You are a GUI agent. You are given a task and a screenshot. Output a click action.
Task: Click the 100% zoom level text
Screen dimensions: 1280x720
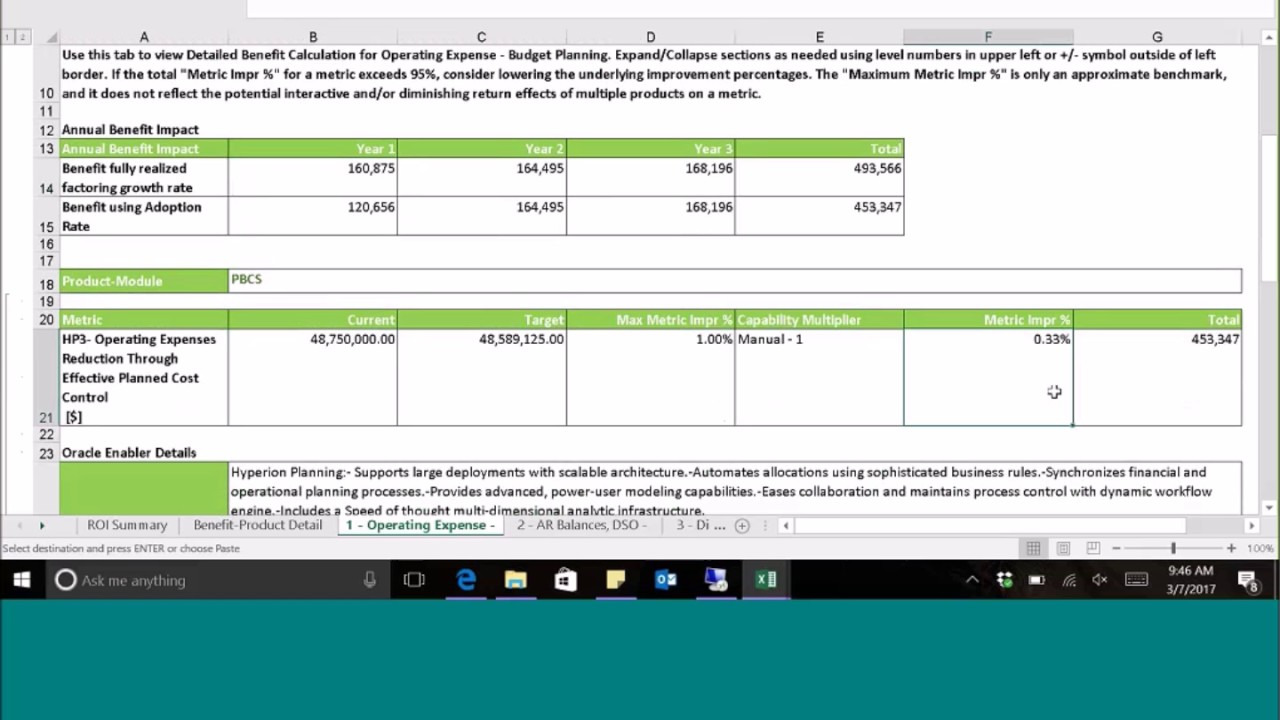pos(1260,548)
